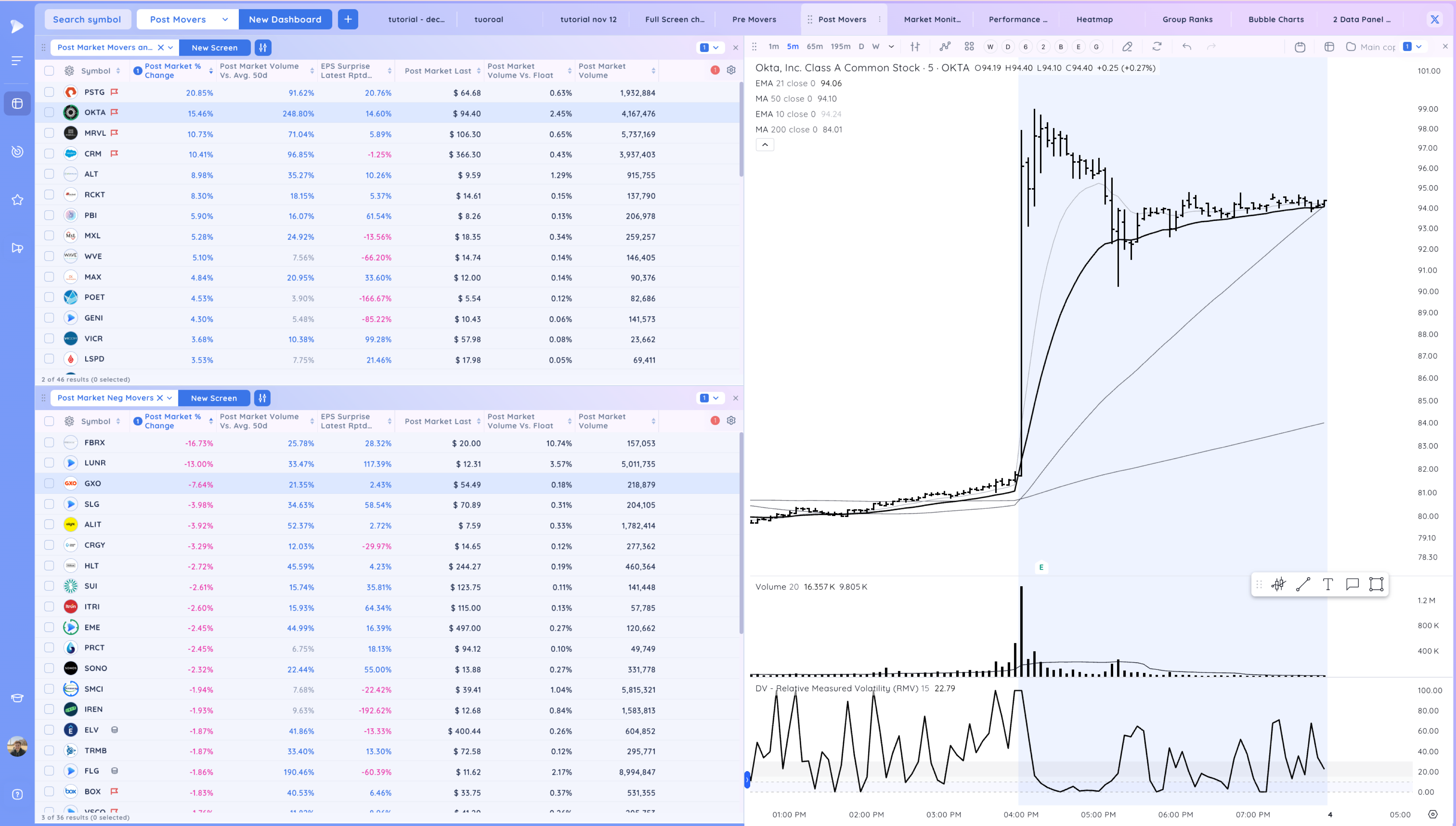Click the Search symbol field
The image size is (1456, 826).
click(x=87, y=19)
